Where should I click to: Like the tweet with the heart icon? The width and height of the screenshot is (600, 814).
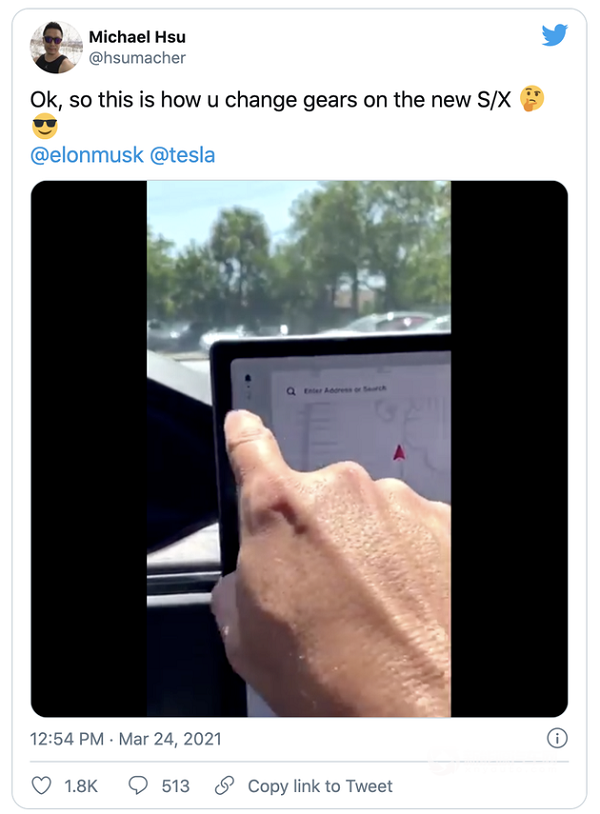[x=42, y=785]
